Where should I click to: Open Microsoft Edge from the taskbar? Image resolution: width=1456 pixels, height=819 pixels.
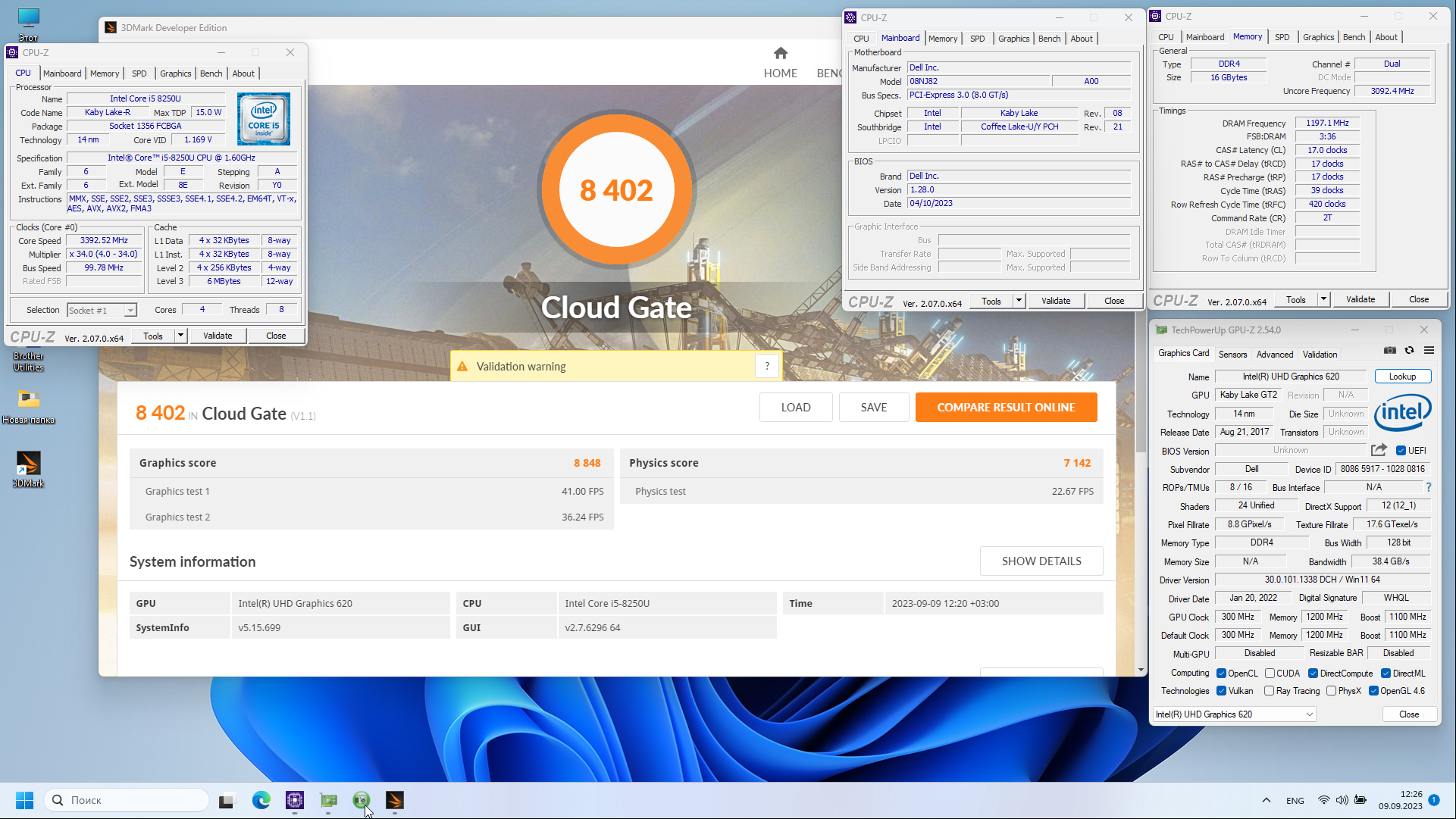pyautogui.click(x=261, y=800)
